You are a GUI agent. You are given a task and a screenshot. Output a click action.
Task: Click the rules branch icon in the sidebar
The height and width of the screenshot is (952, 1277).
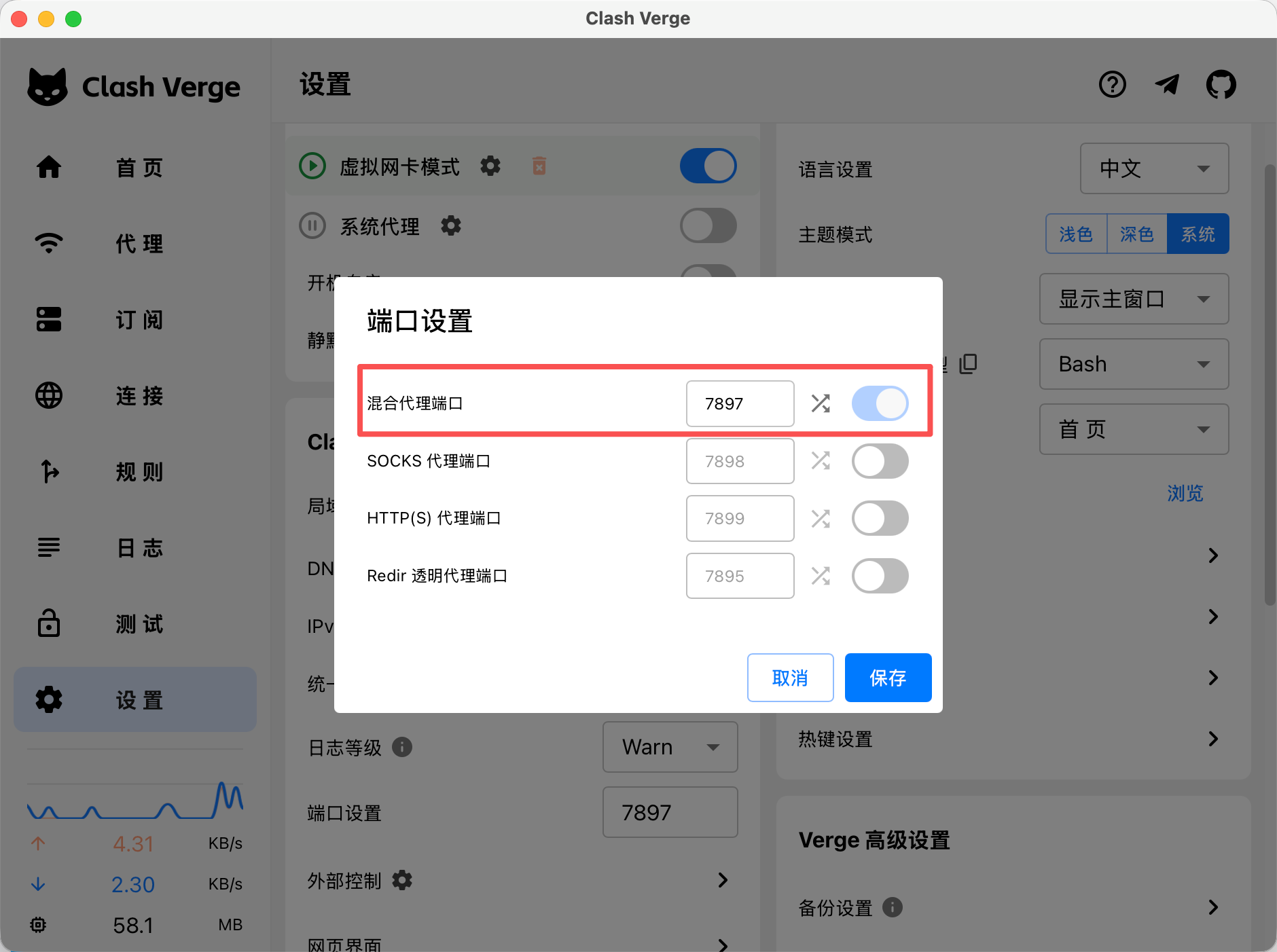click(49, 471)
